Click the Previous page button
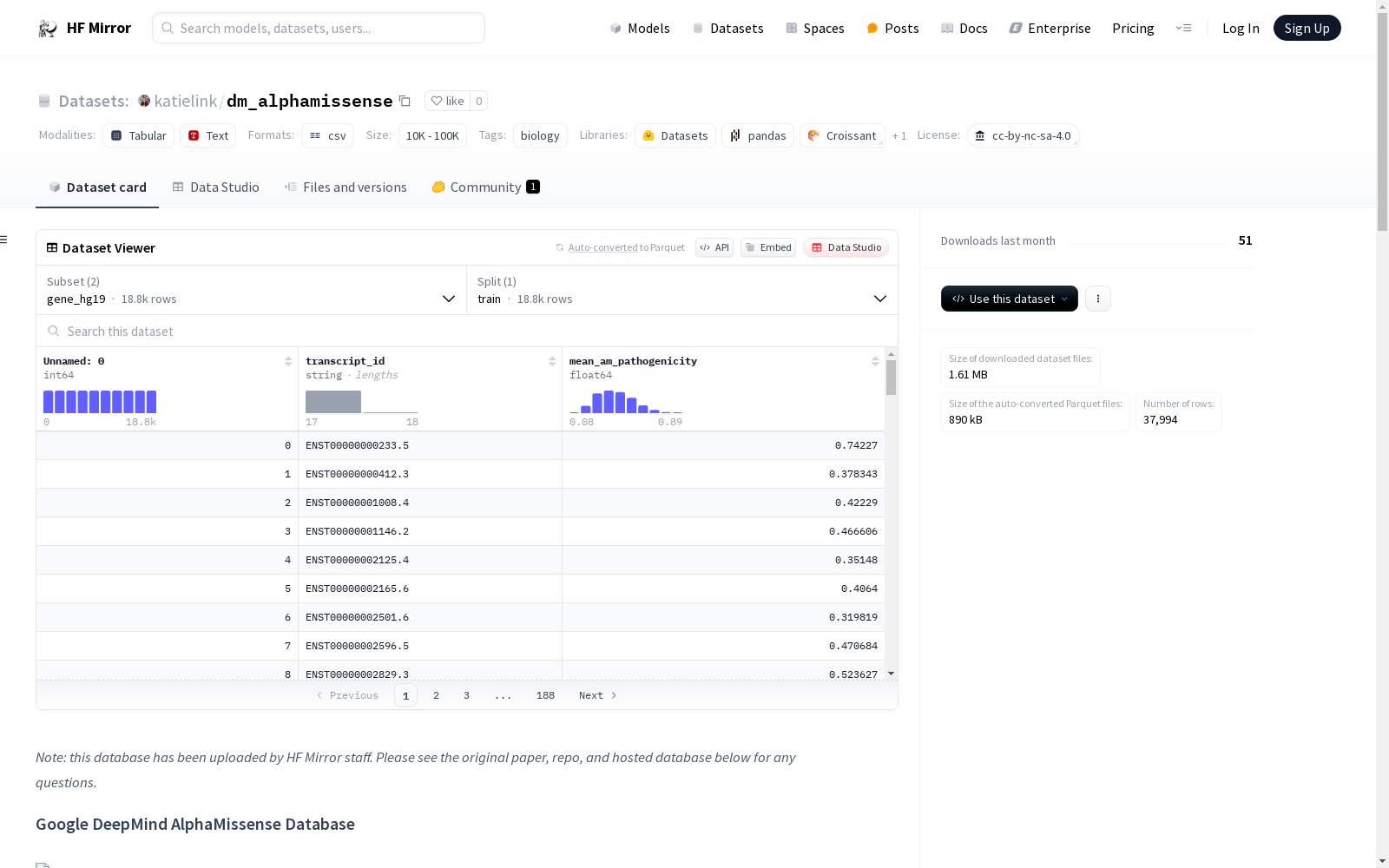 point(347,695)
